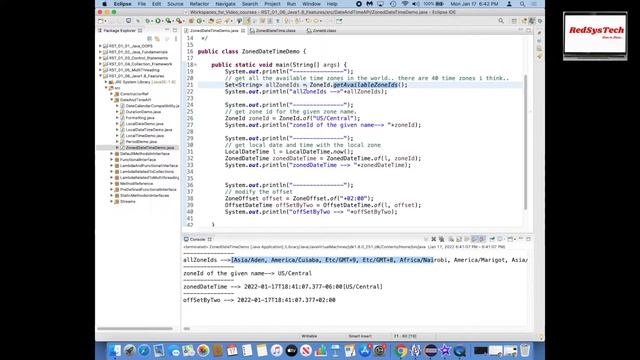Open the Maps app in the Dock
This screenshot has height=360, width=640.
click(188, 350)
